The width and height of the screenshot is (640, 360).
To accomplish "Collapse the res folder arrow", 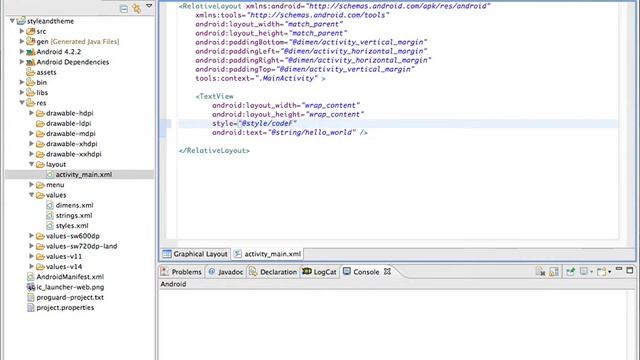I will pos(22,103).
